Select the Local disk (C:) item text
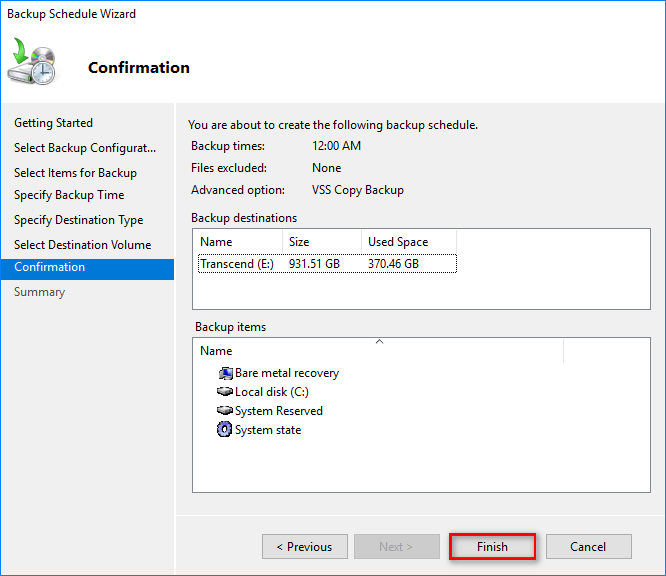666x576 pixels. click(x=272, y=392)
